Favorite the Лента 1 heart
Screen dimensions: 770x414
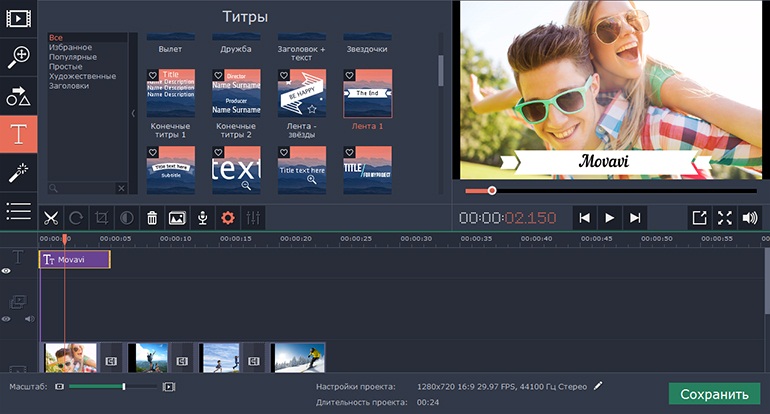(349, 75)
